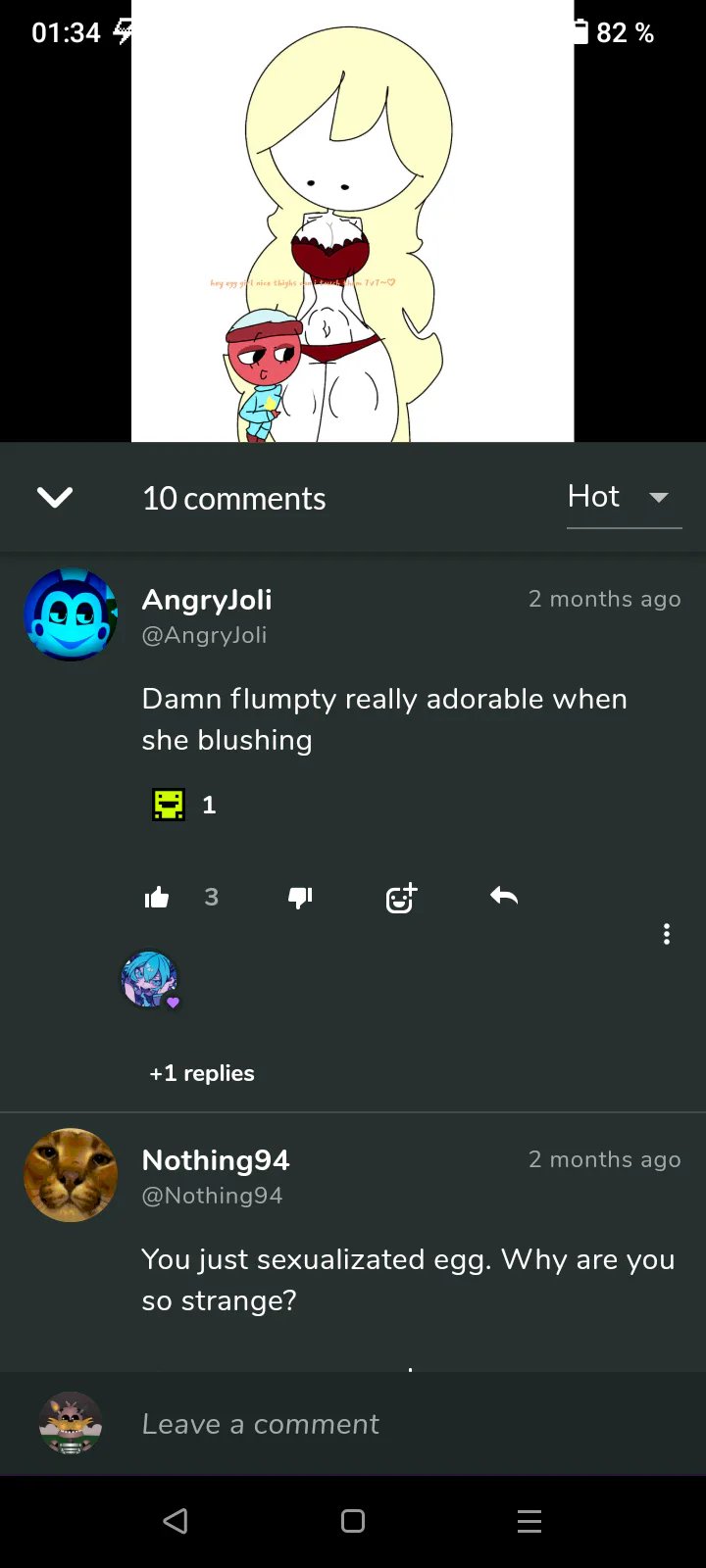Open three-dot options for AngryJoli's comment
Viewport: 706px width, 1568px height.
pos(667,934)
